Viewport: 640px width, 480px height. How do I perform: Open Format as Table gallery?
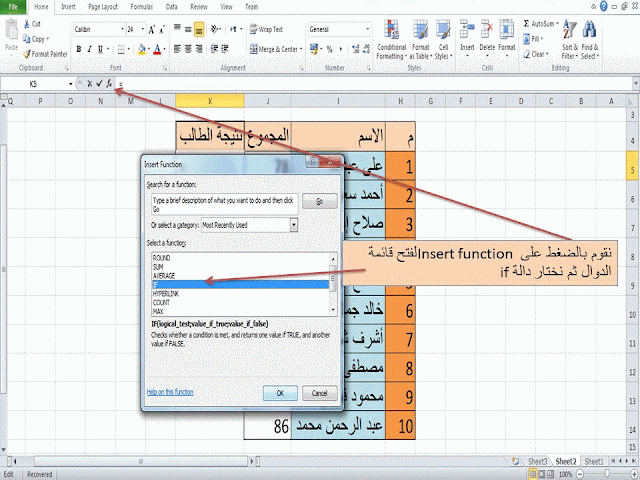[x=420, y=40]
